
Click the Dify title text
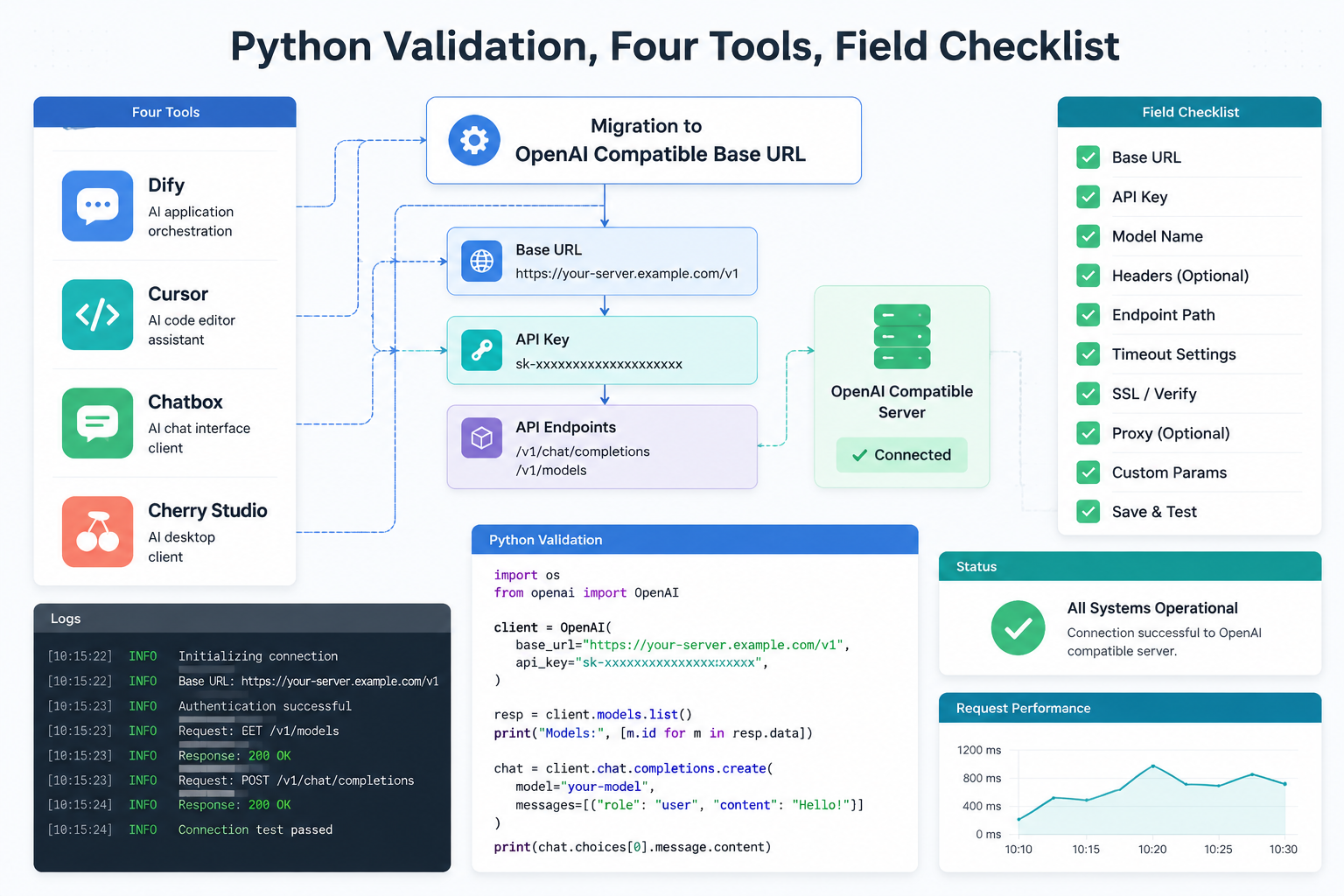[166, 185]
